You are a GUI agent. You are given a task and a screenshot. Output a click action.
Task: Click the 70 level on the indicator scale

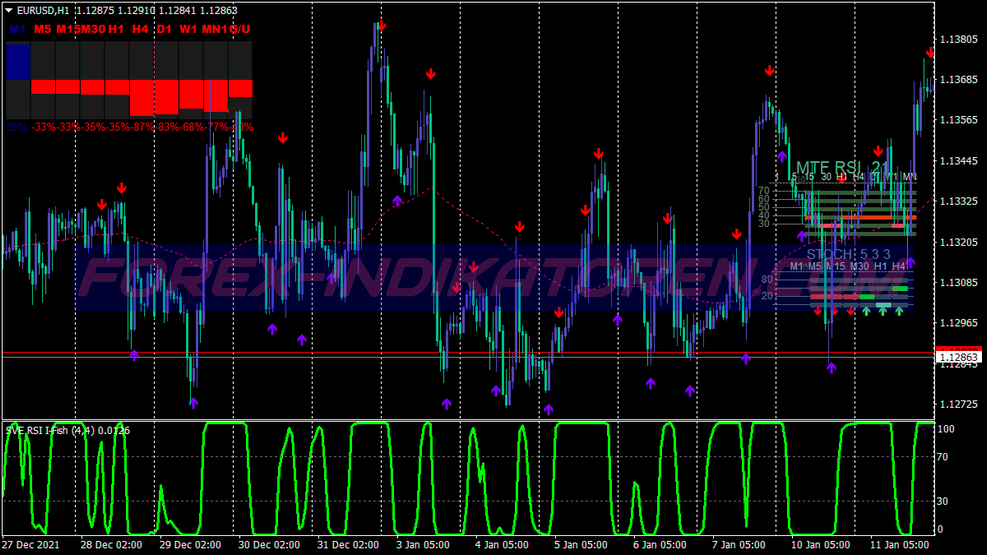pos(943,457)
